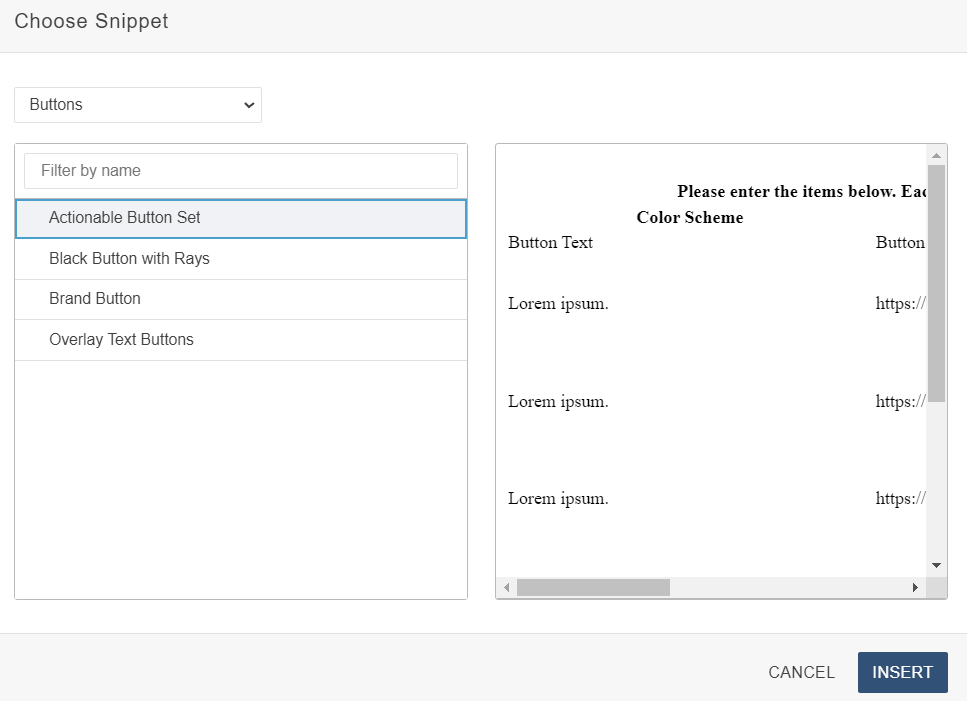Expand the Buttons combo box options
Viewport: 967px width, 701px height.
coord(137,105)
